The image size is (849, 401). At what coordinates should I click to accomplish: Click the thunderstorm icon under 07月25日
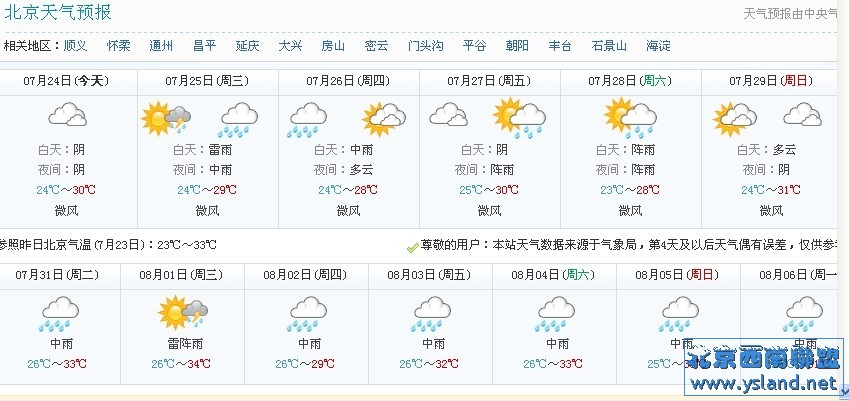[x=166, y=119]
